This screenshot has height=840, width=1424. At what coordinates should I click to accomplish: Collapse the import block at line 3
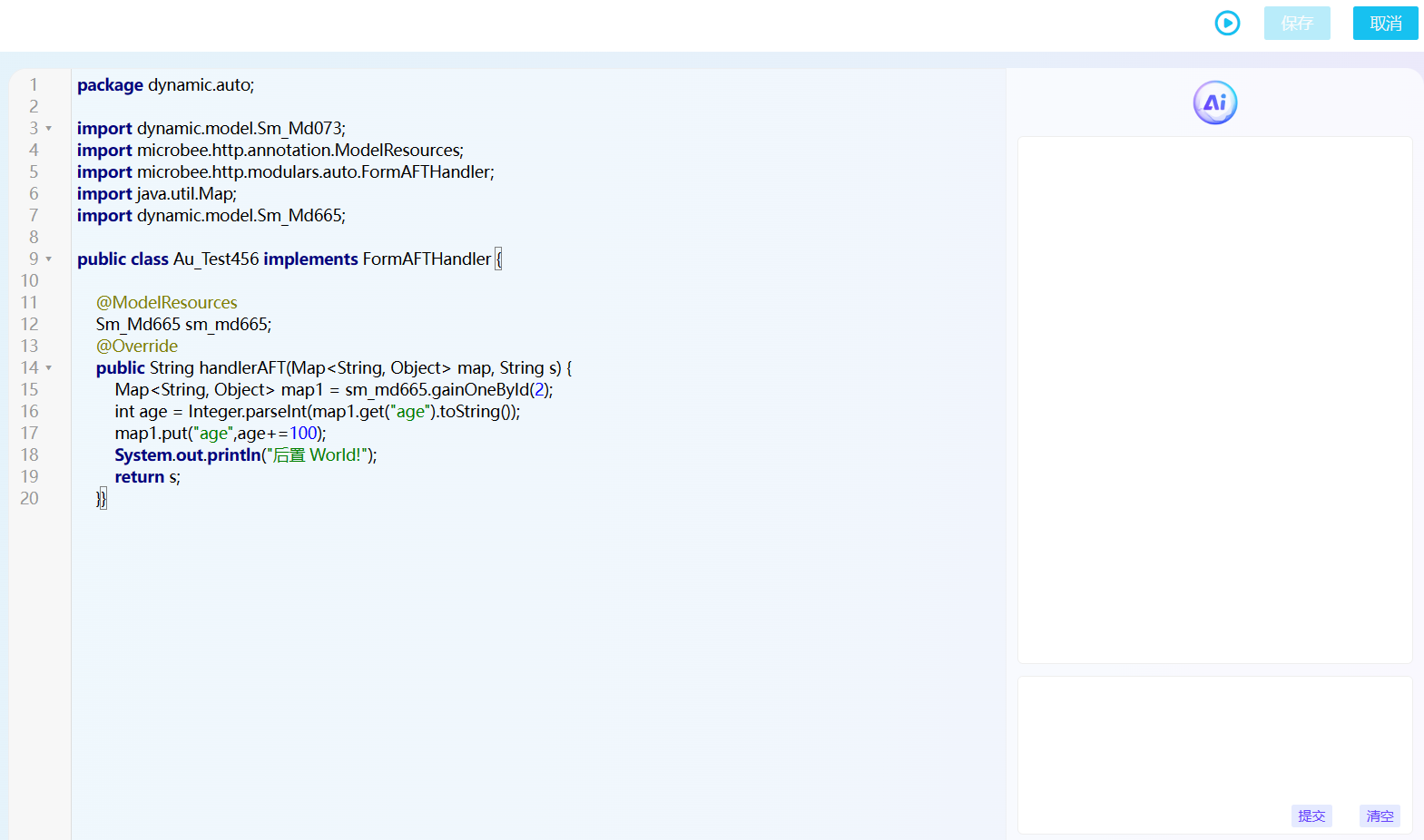pos(49,129)
